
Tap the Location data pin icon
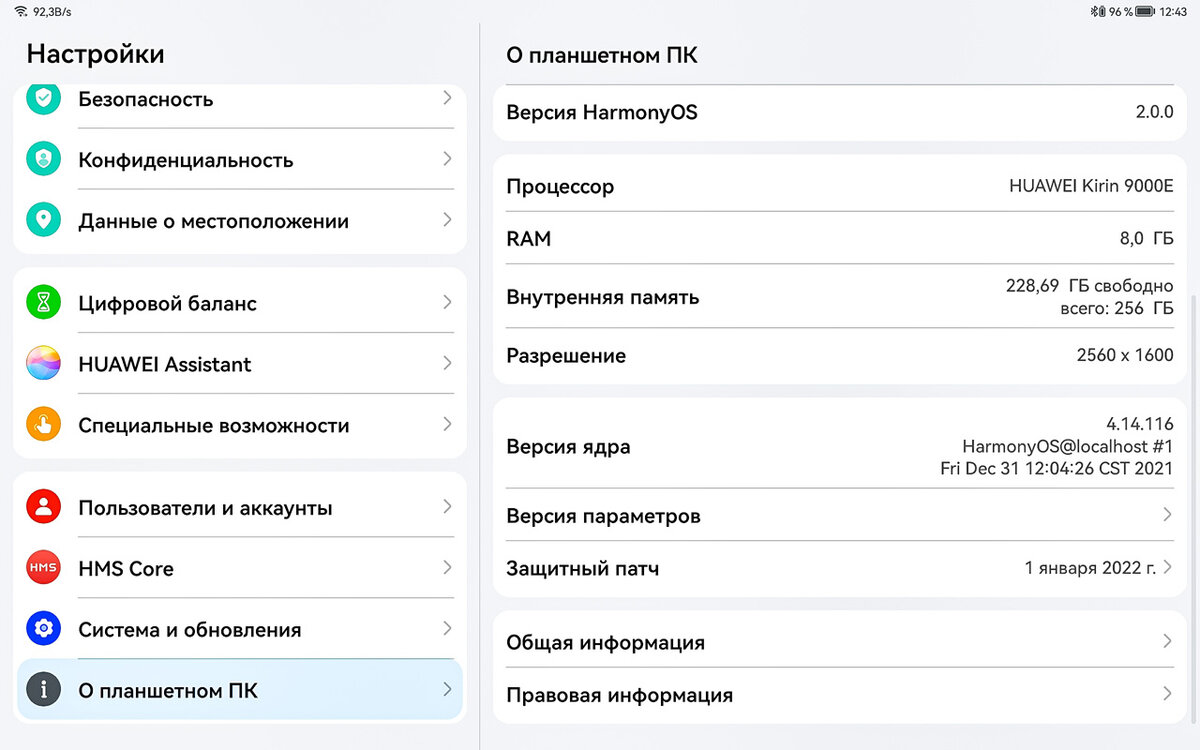click(43, 221)
